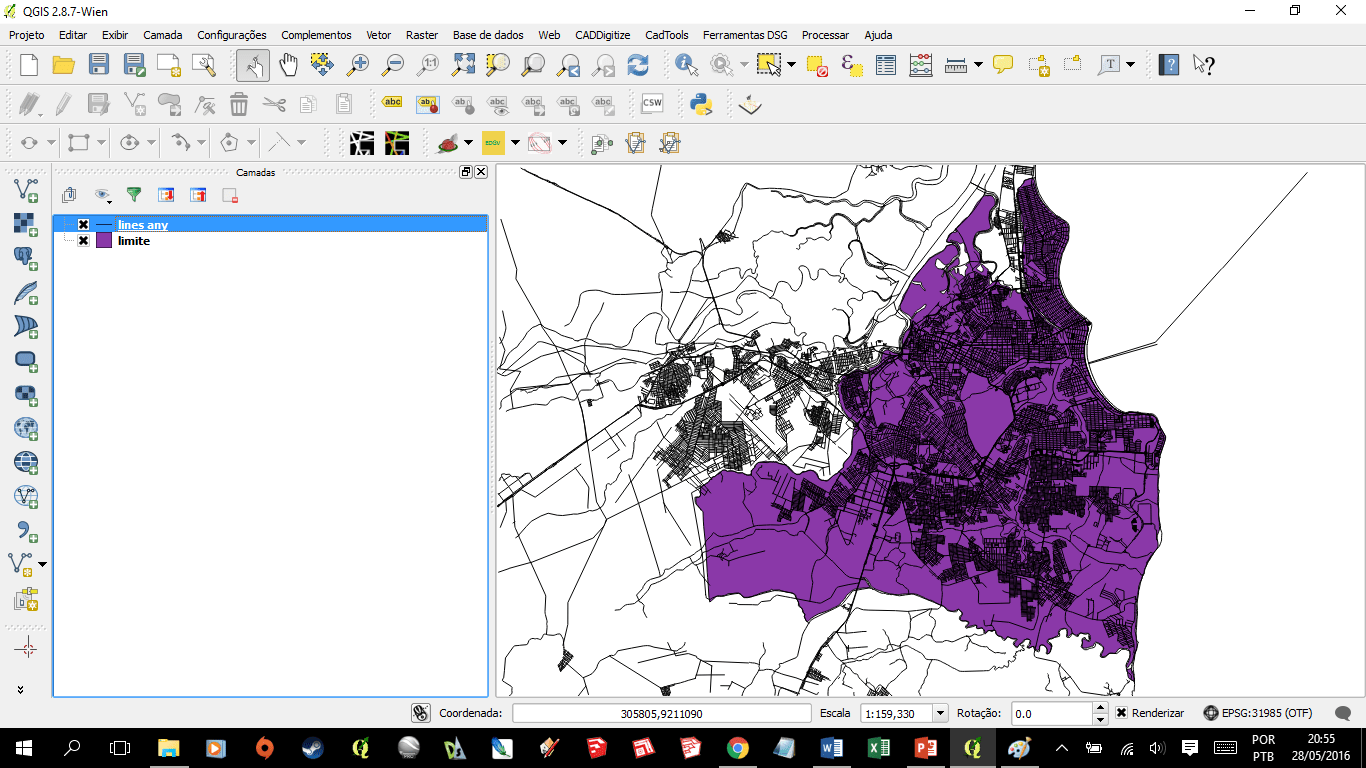Viewport: 1366px width, 768px height.
Task: Open the CSW catalog tool
Action: pos(651,103)
